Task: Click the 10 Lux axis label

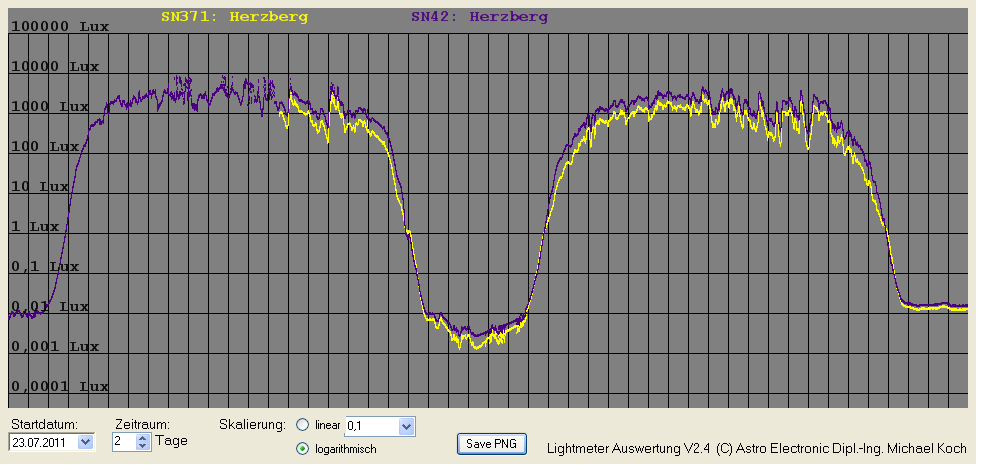Action: (40, 187)
